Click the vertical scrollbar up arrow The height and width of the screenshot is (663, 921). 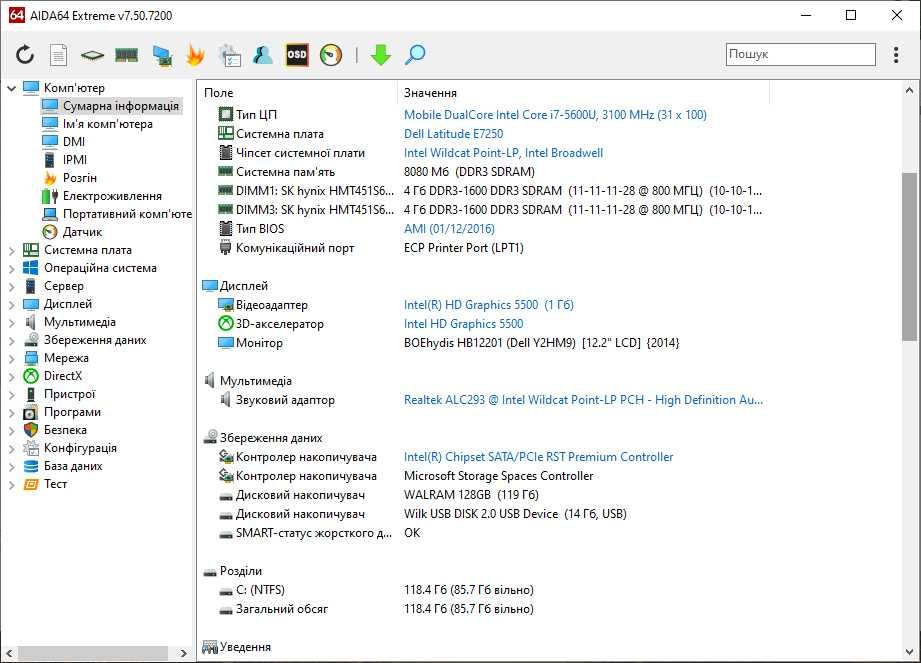909,90
